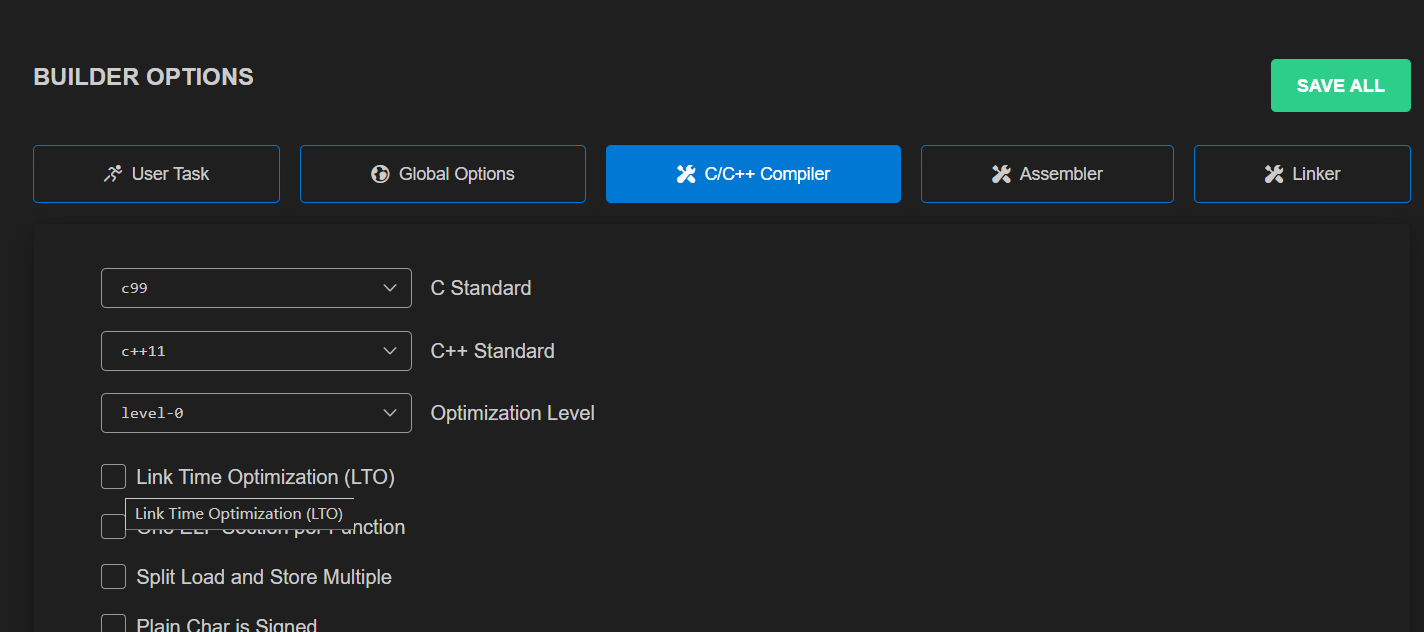Click the Split Load and Store Multiple label
Image resolution: width=1424 pixels, height=632 pixels.
[264, 577]
